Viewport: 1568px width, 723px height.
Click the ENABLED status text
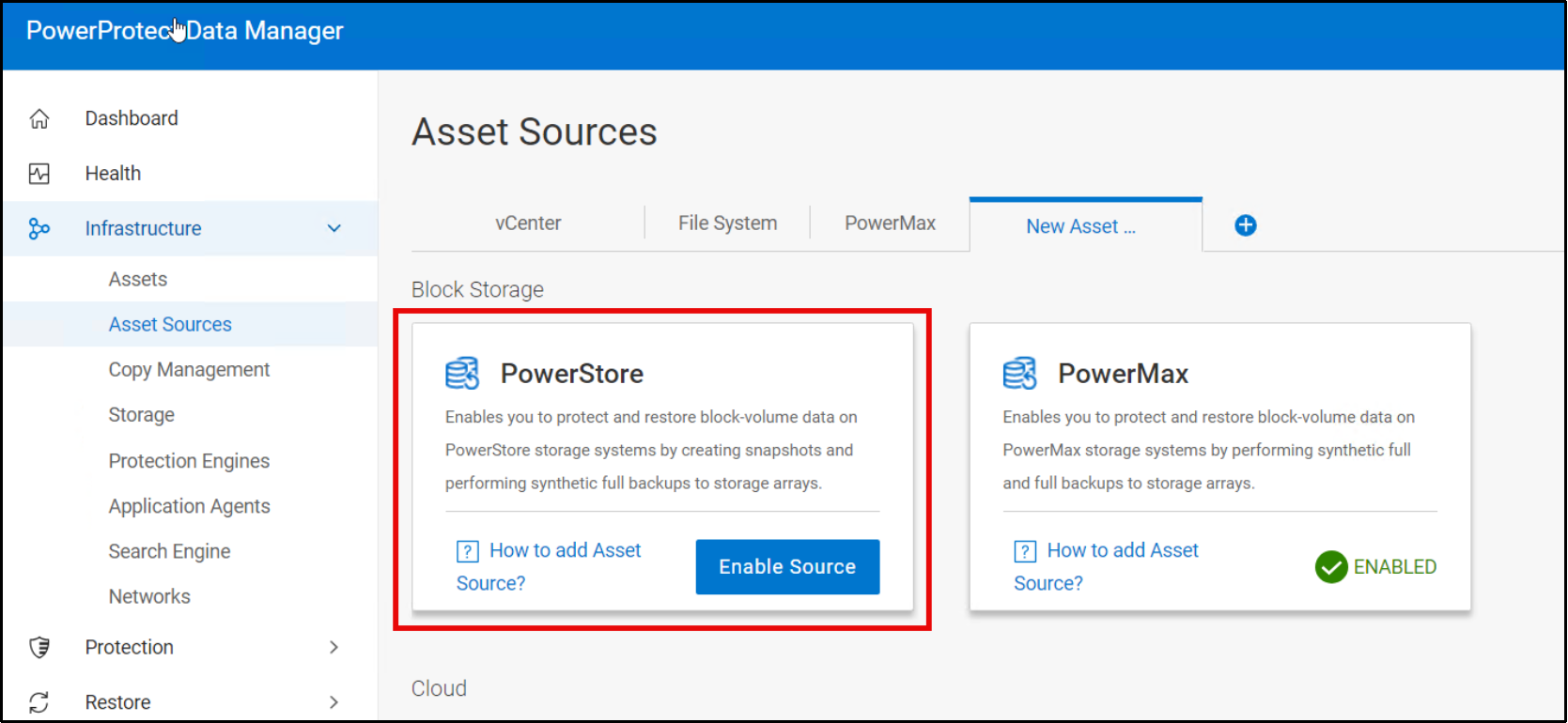[x=1395, y=567]
